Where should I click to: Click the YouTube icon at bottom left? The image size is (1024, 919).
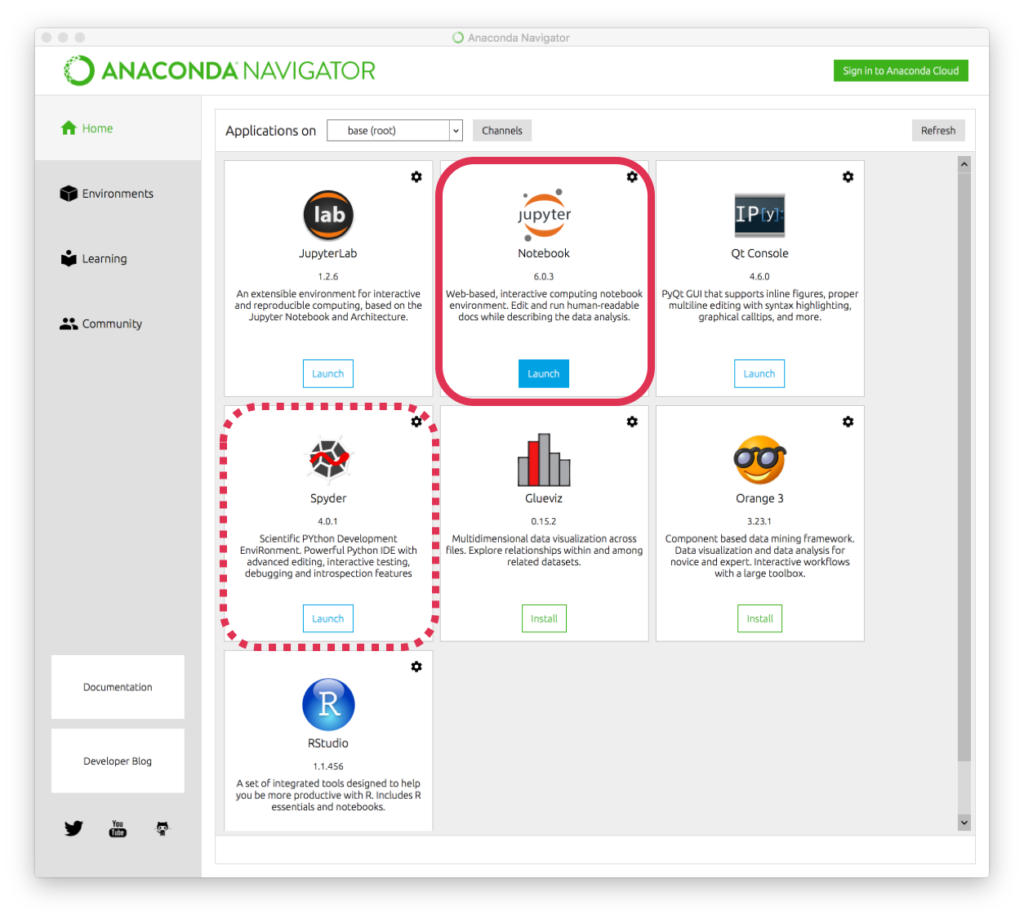(117, 828)
